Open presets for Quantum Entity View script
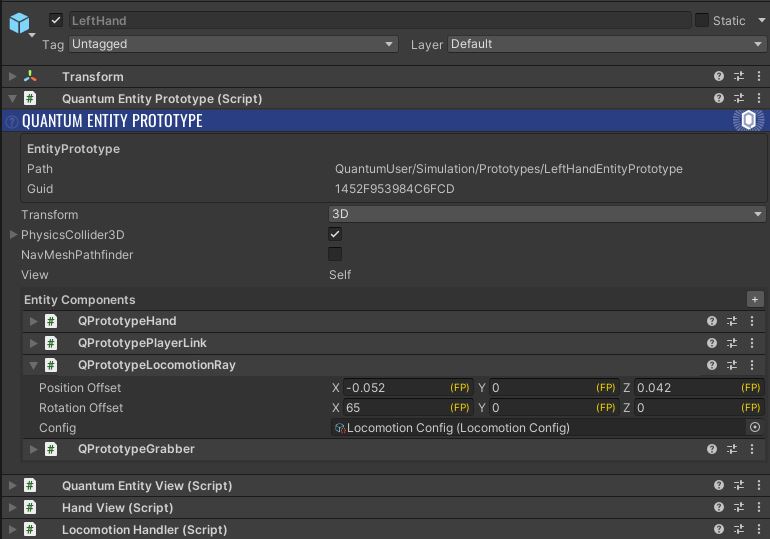The width and height of the screenshot is (770, 539). tap(739, 485)
